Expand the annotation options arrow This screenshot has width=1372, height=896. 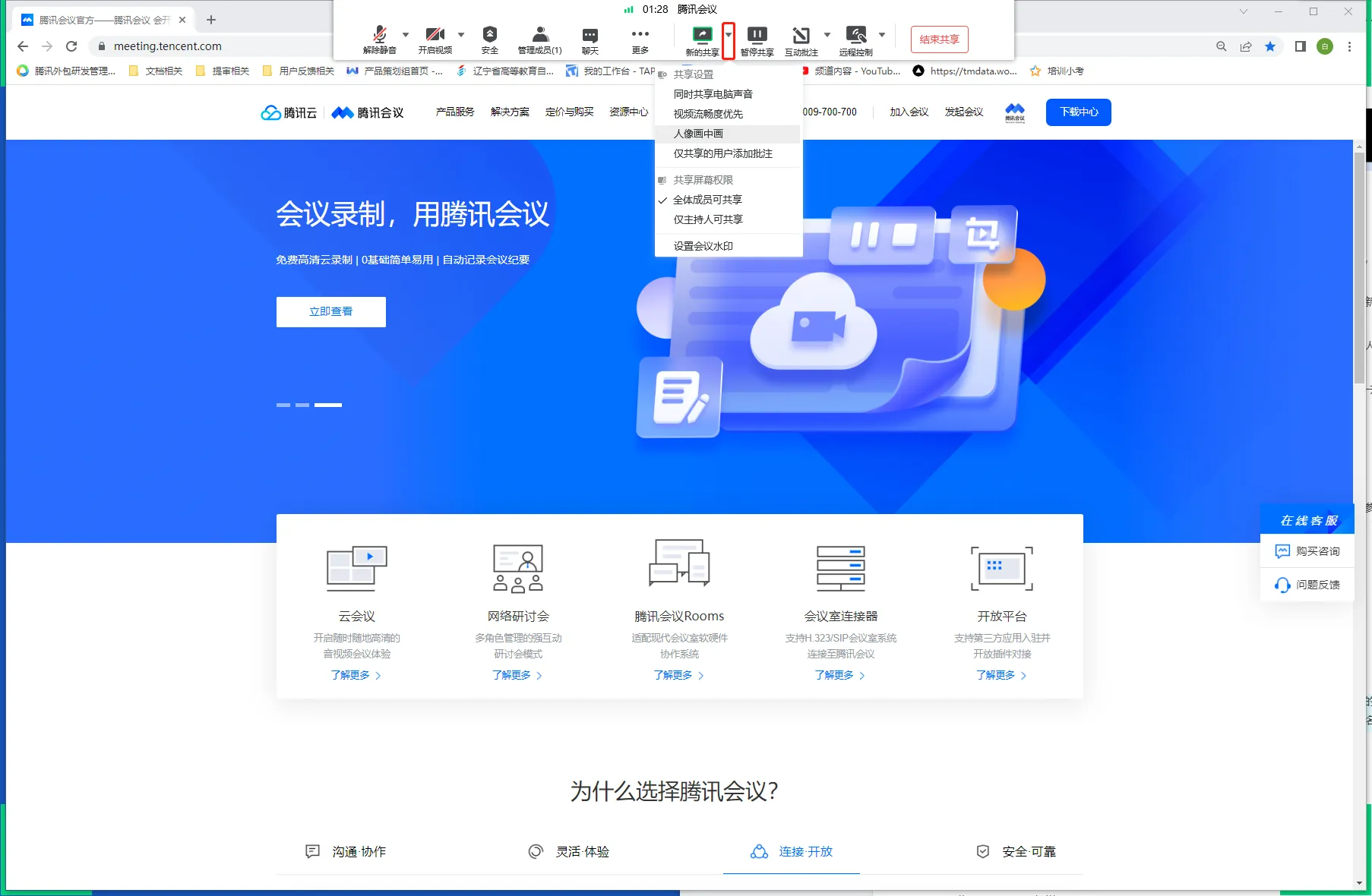click(827, 35)
